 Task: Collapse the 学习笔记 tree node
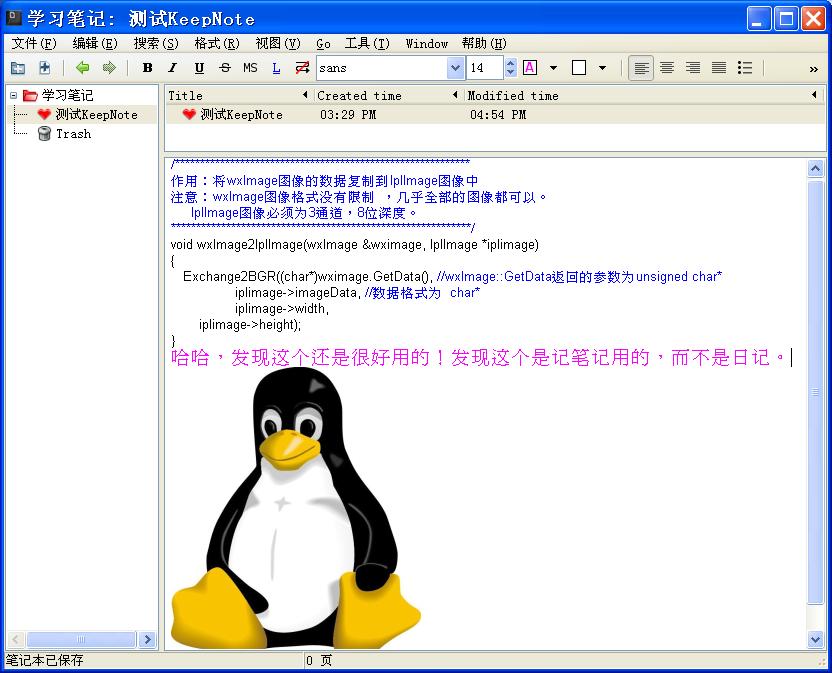(14, 96)
